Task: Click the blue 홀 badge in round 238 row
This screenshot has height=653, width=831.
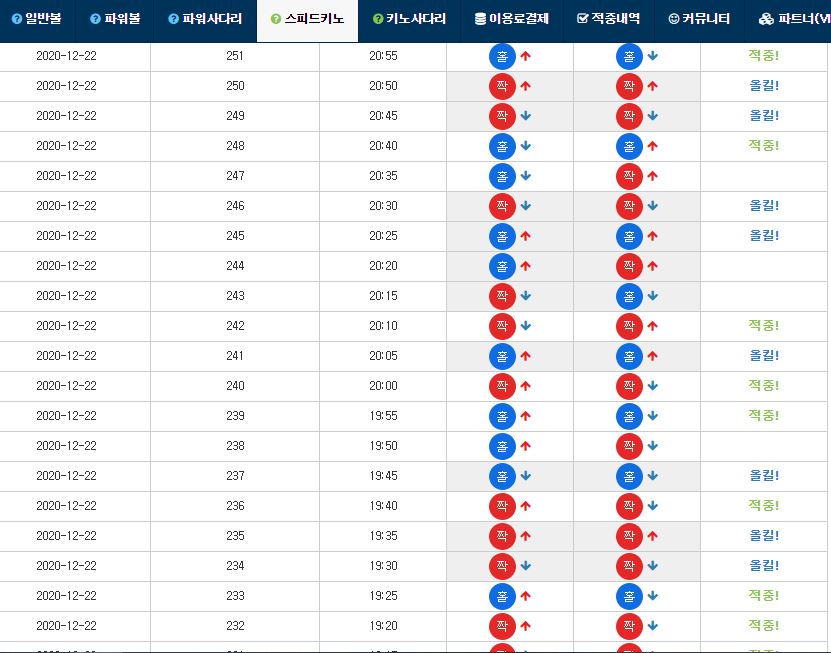Action: [502, 446]
